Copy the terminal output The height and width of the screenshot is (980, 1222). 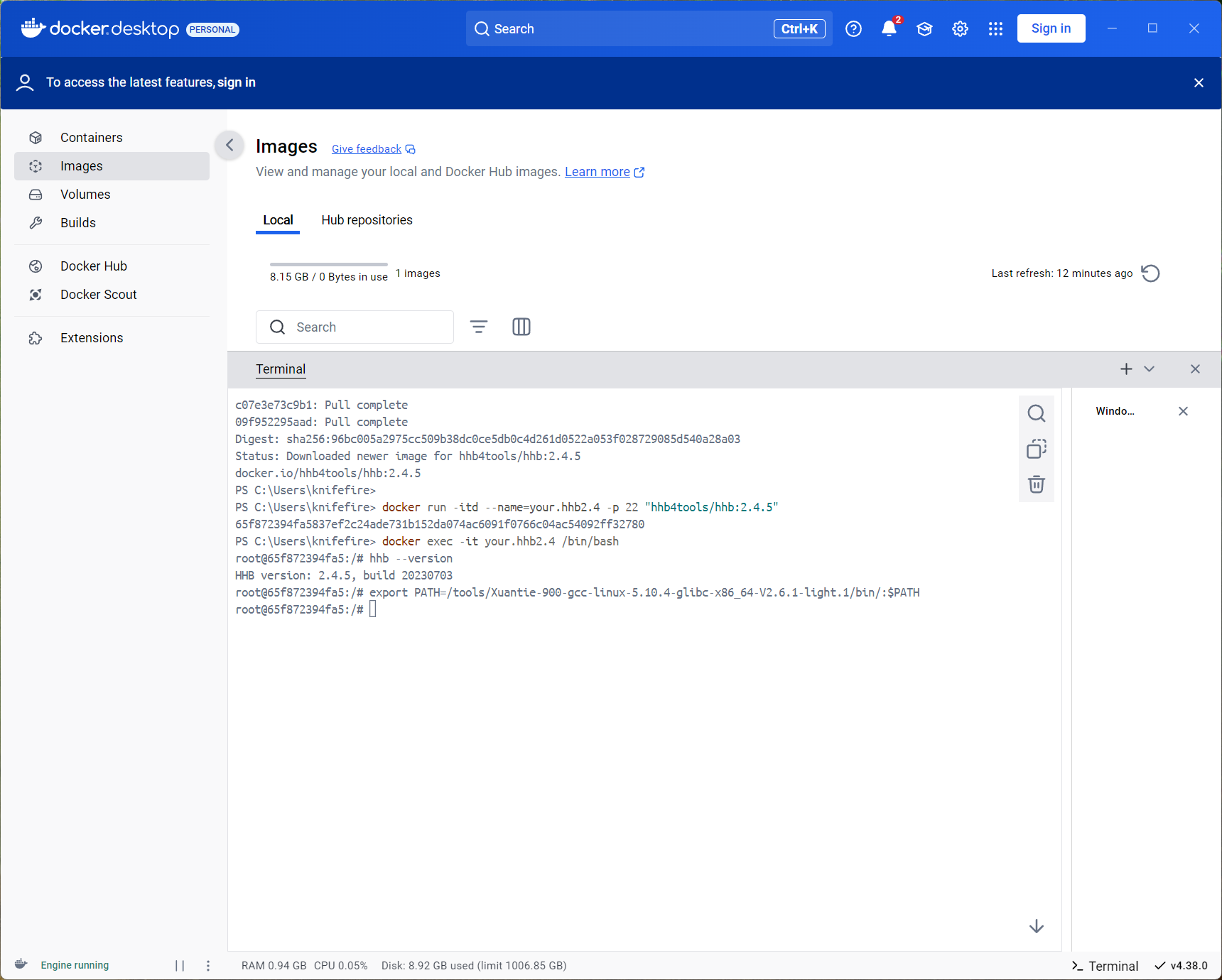(1037, 449)
